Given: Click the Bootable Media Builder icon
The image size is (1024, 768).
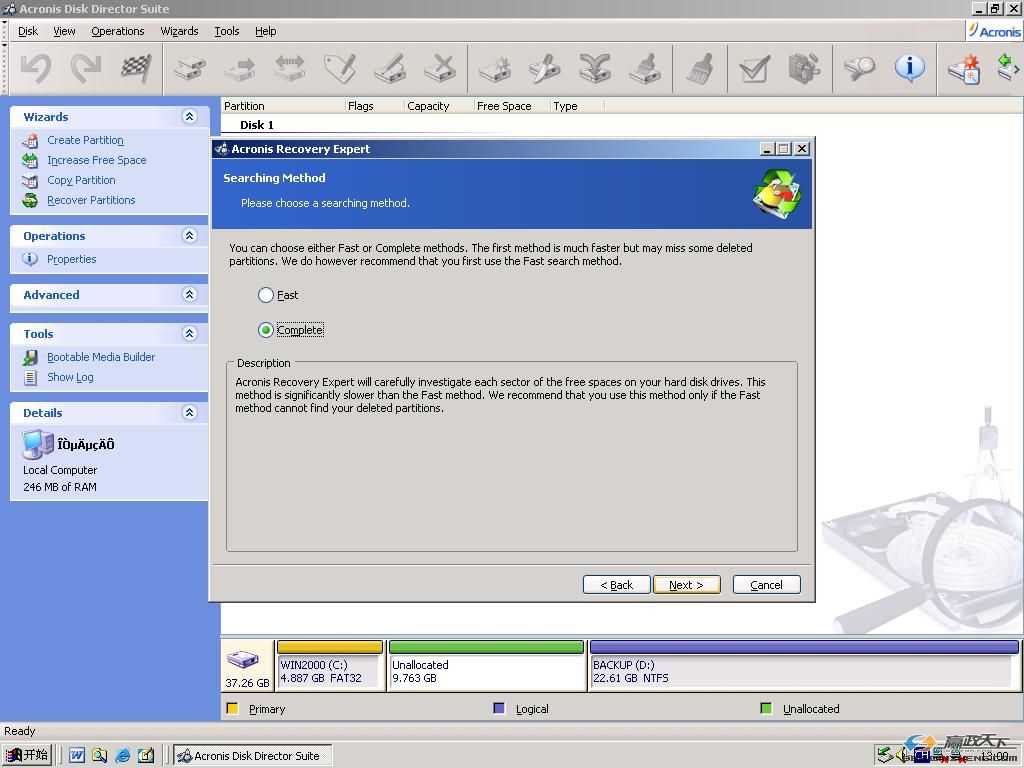Looking at the screenshot, I should (30, 357).
